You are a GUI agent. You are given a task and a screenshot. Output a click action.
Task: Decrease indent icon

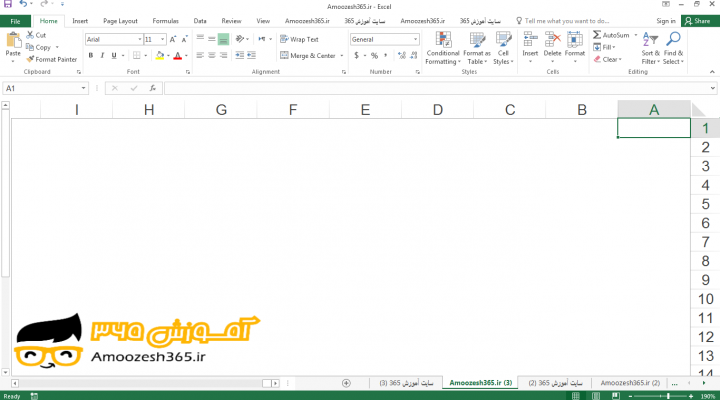tap(240, 55)
